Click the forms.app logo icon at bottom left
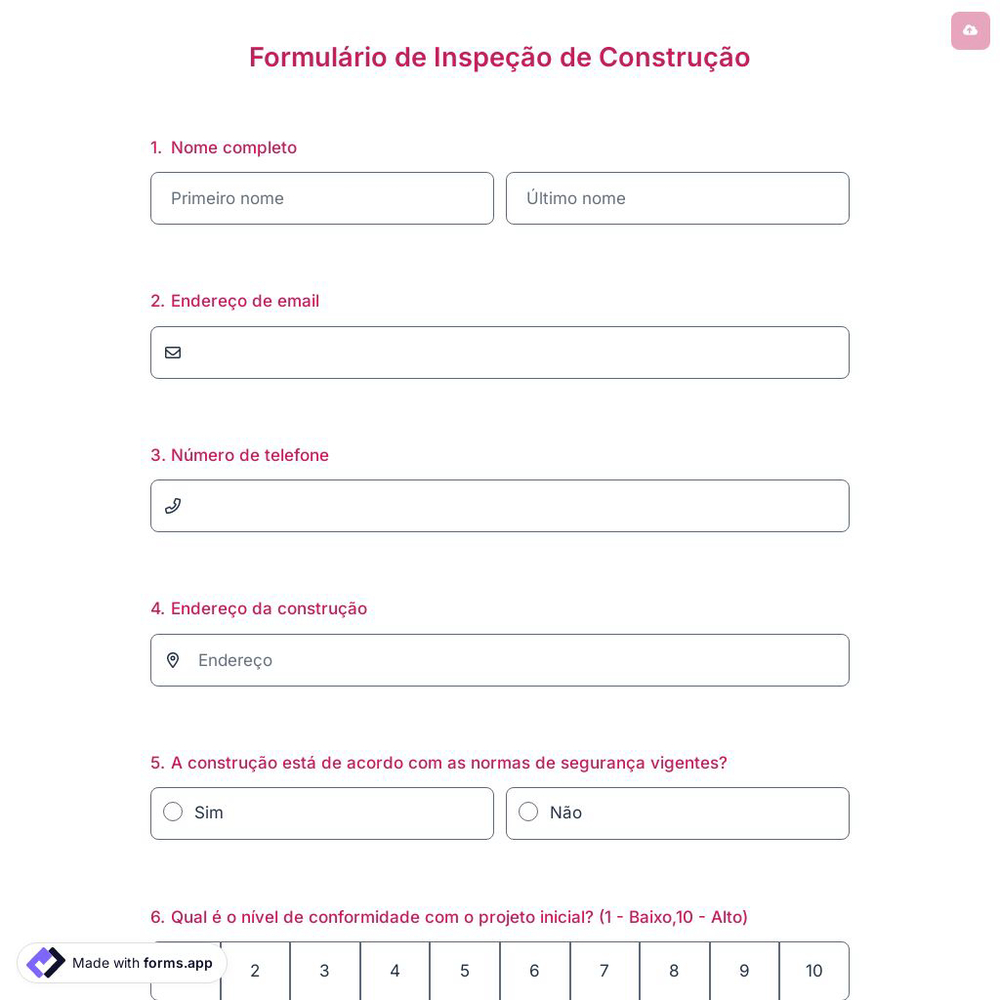Screen dimensions: 1000x1000 coord(45,963)
